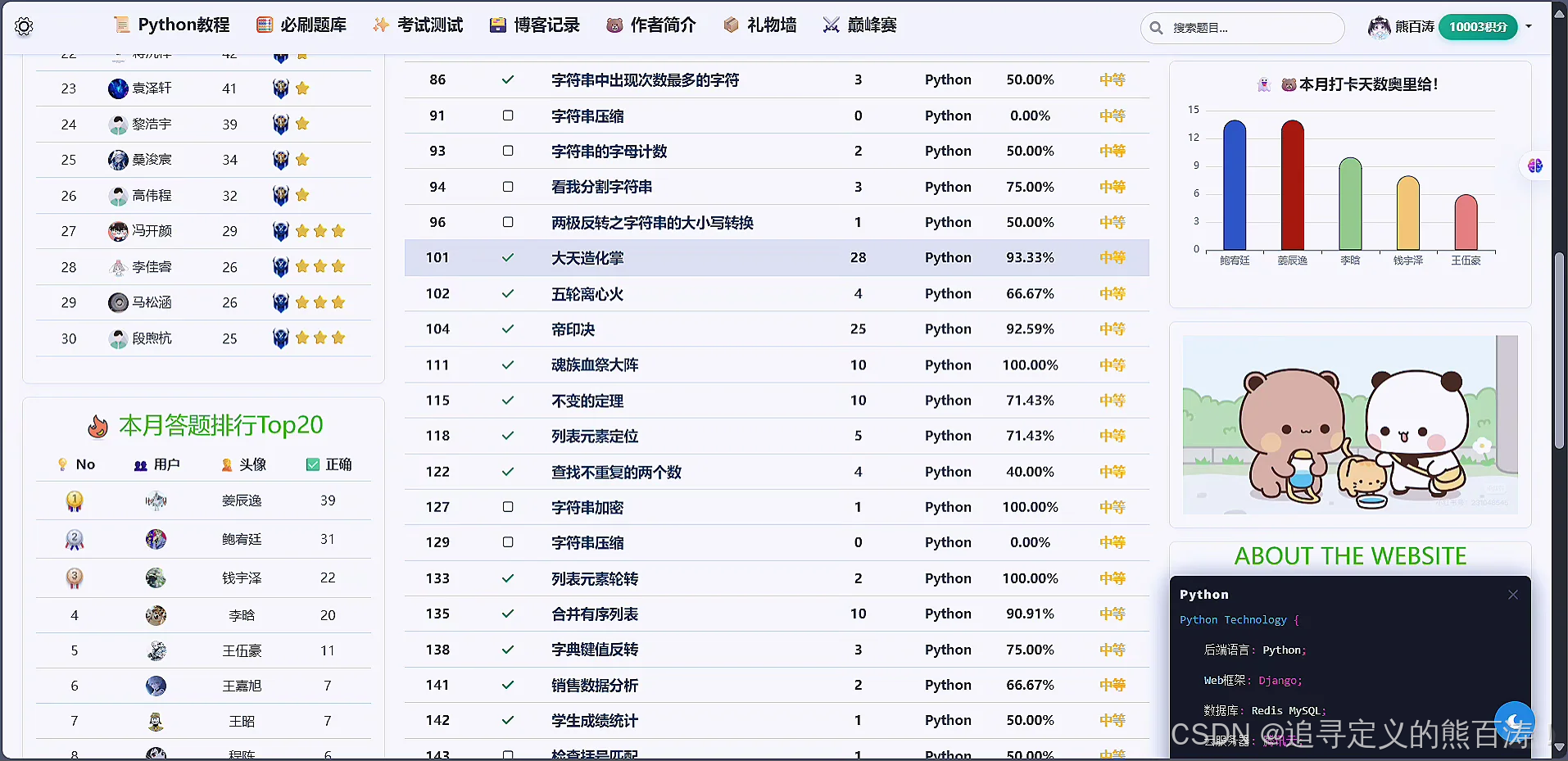Click the blue bar for 鲍宥廷
Image resolution: width=1568 pixels, height=761 pixels.
(1235, 185)
